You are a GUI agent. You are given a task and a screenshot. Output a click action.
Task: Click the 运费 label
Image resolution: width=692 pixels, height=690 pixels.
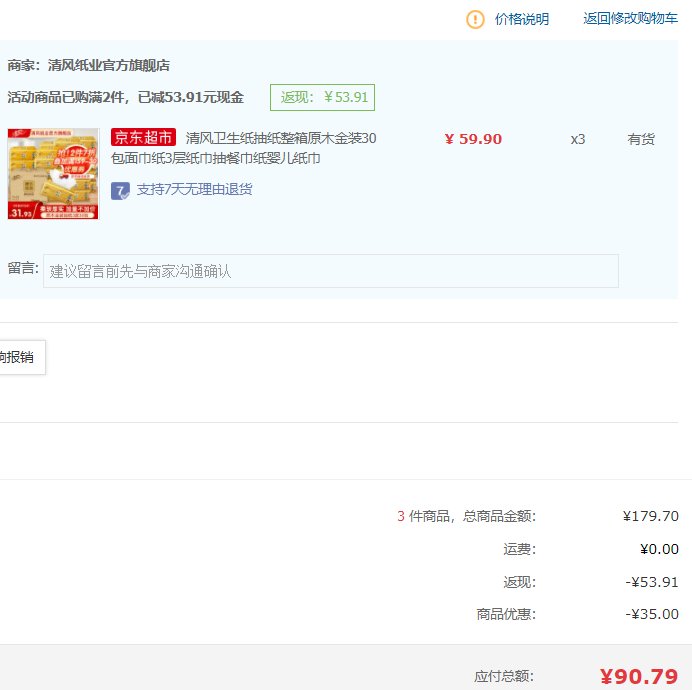coord(519,549)
